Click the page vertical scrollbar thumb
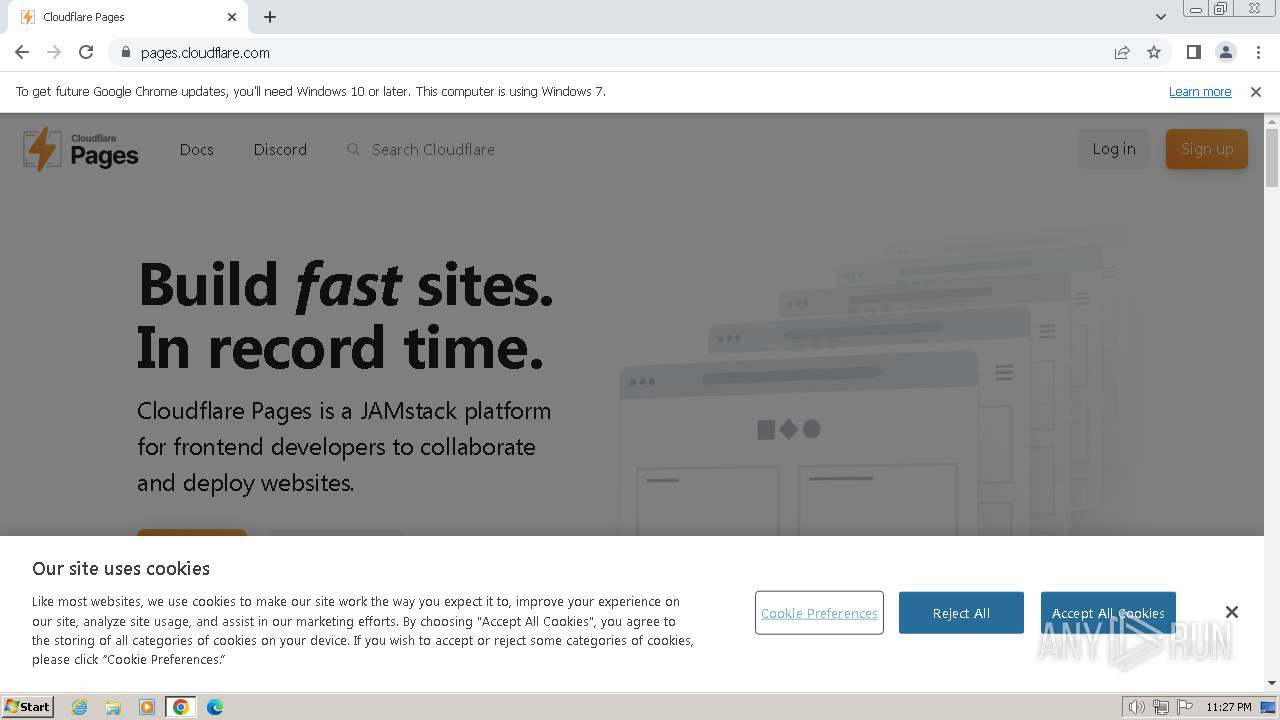The image size is (1280, 720). tap(1272, 158)
